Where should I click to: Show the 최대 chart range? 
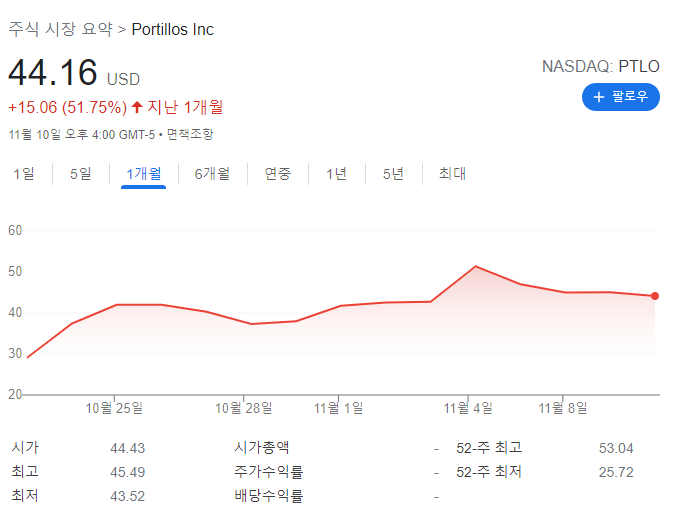tap(453, 173)
